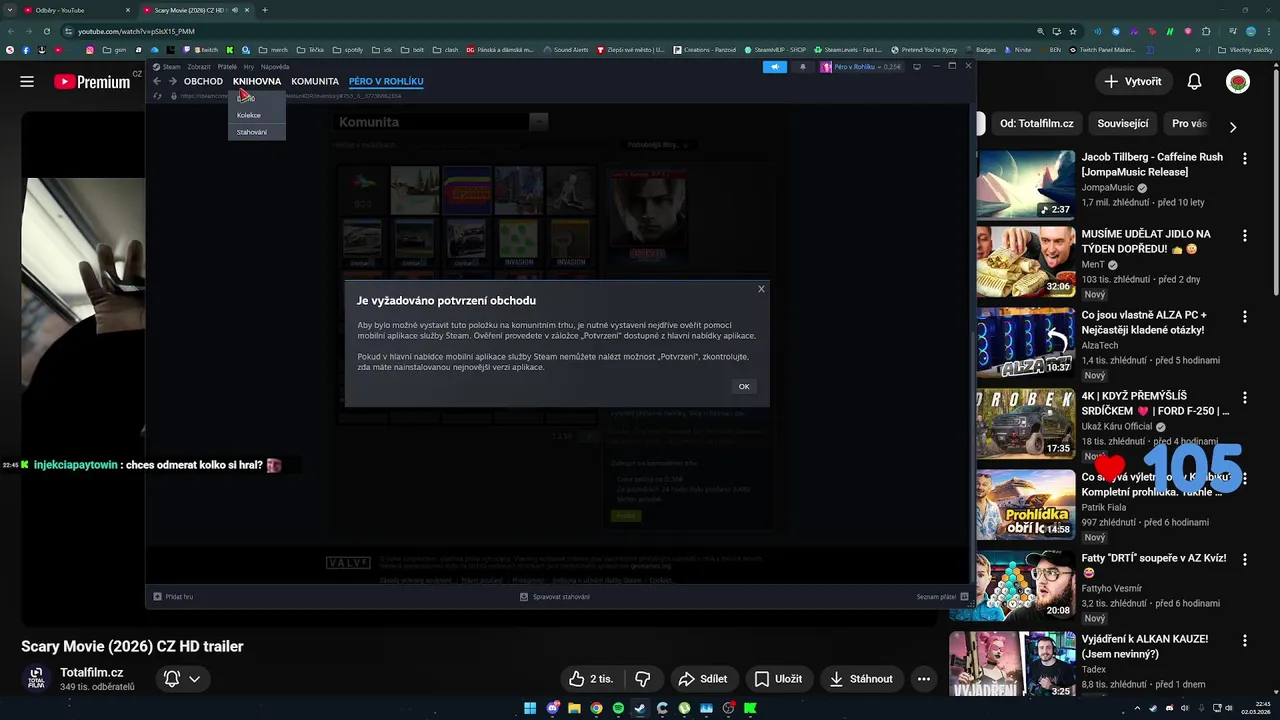Open the Steam menu in Steam window
This screenshot has width=1280, height=720.
coord(172,67)
